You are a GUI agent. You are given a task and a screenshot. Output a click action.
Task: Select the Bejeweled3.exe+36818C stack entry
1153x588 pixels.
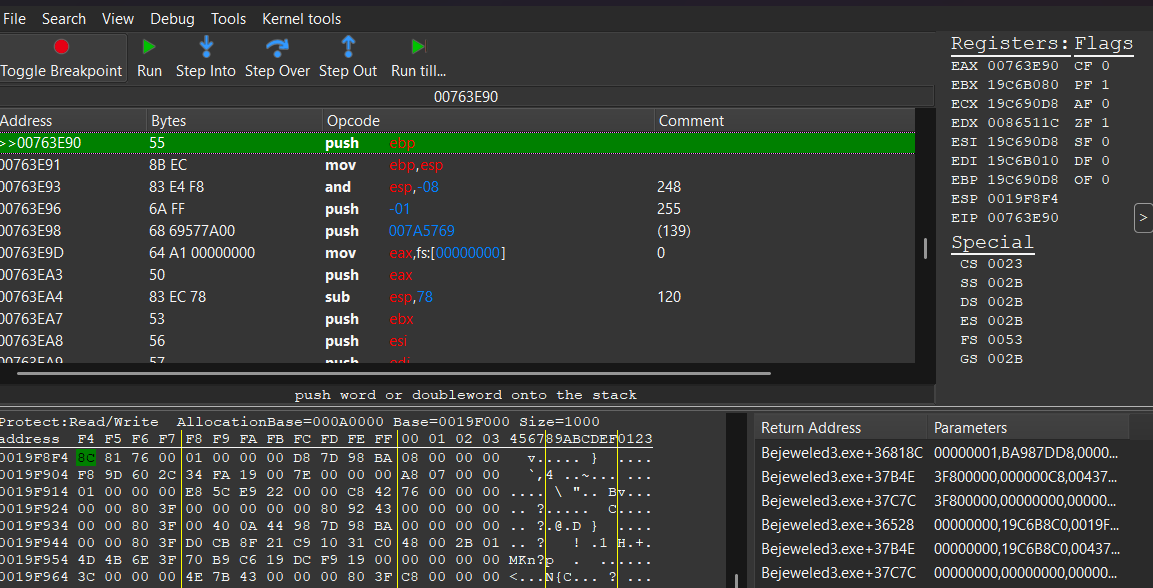pyautogui.click(x=840, y=453)
